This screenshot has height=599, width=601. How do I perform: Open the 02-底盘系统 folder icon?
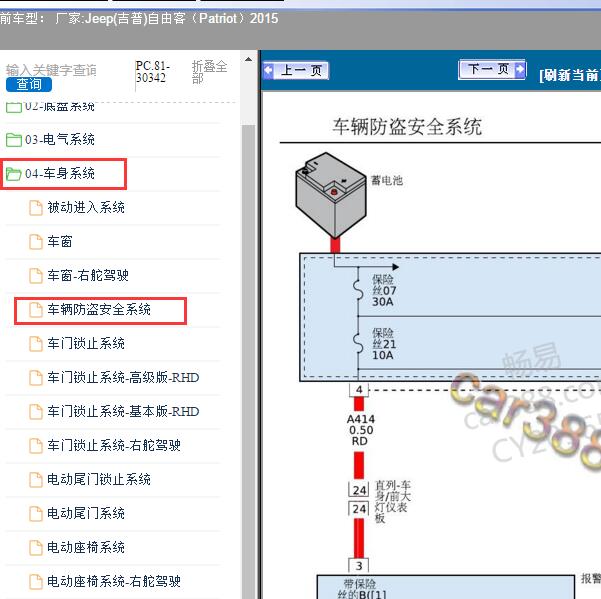coord(14,107)
